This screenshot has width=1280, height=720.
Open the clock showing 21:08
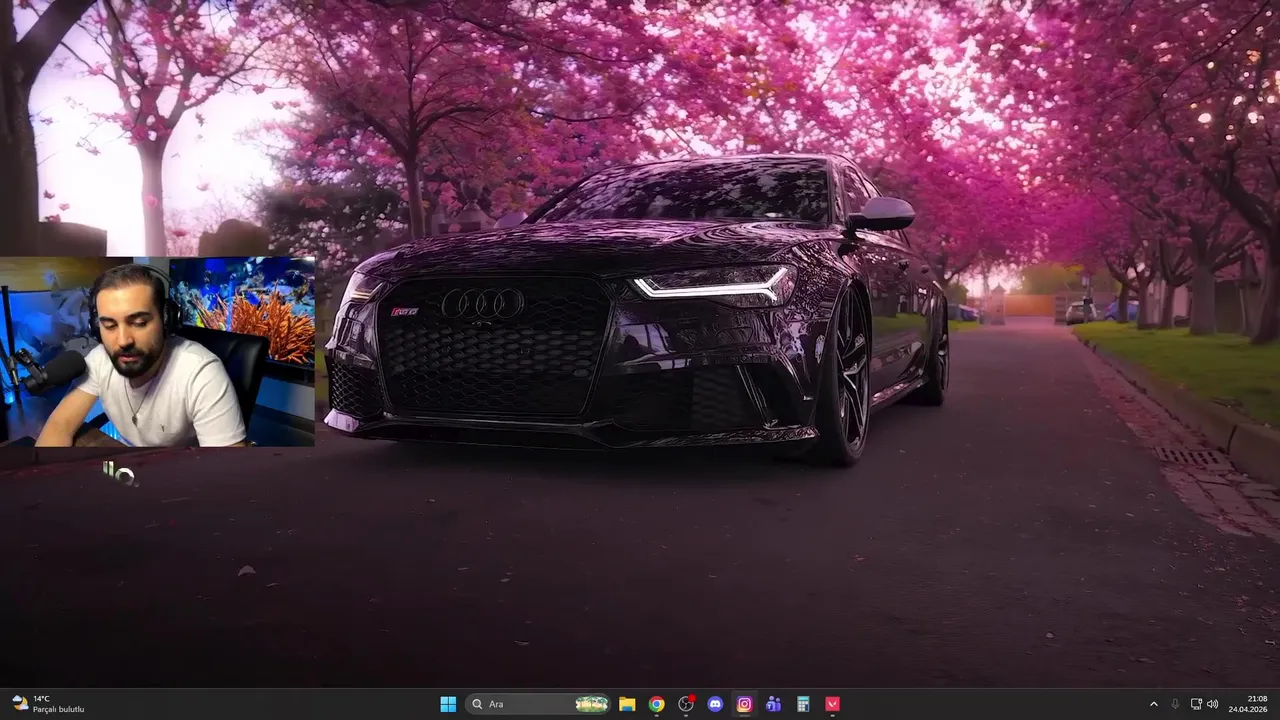(x=1248, y=704)
